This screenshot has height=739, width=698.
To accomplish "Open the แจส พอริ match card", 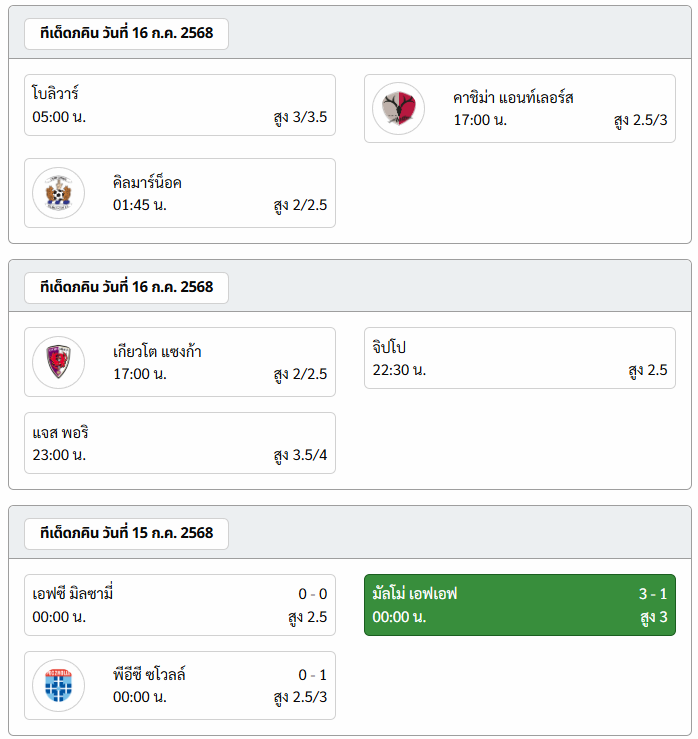I will (x=180, y=443).
